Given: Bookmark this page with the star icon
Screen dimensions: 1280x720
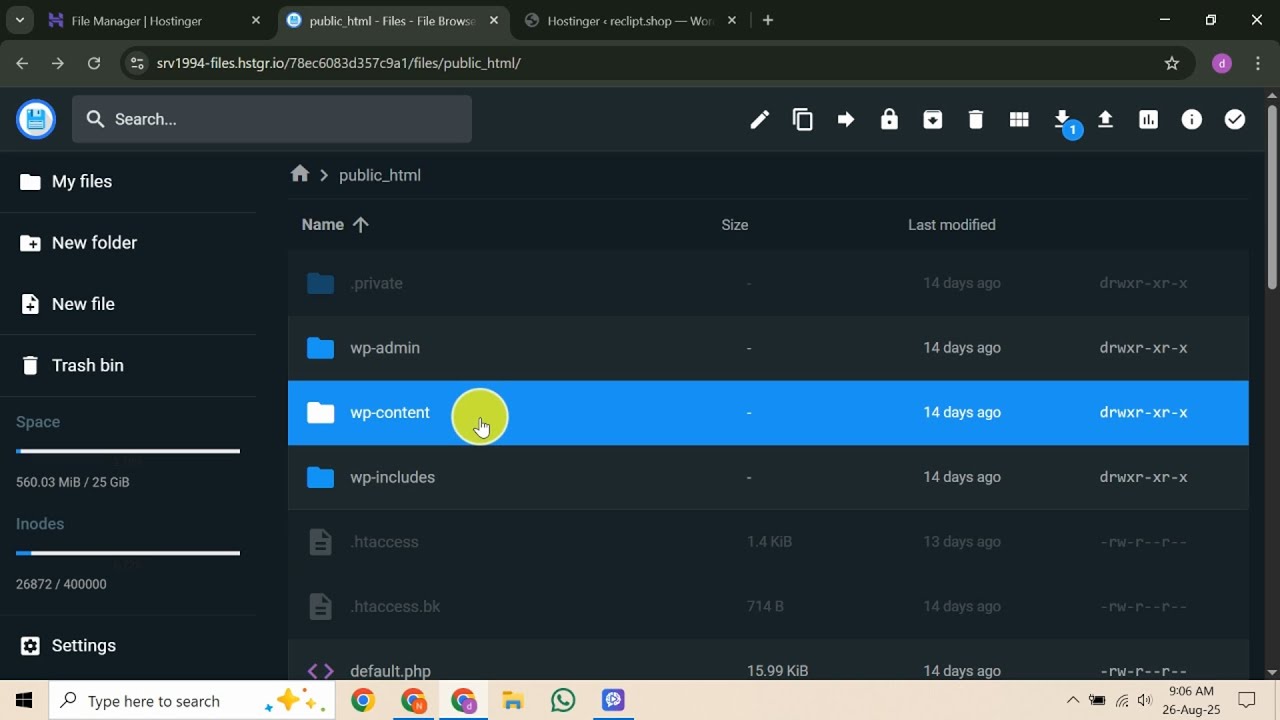Looking at the screenshot, I should click(1172, 63).
